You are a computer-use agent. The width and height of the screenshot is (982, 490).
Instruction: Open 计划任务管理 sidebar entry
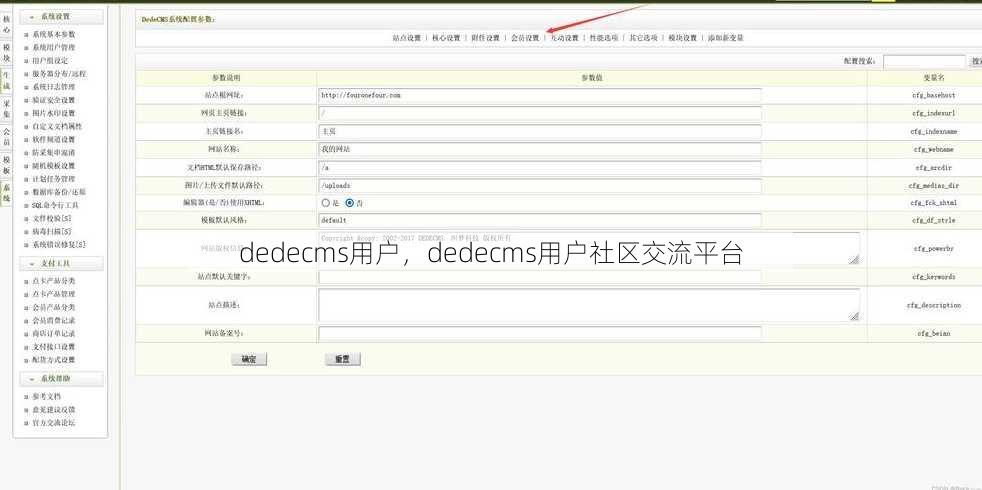click(x=54, y=179)
